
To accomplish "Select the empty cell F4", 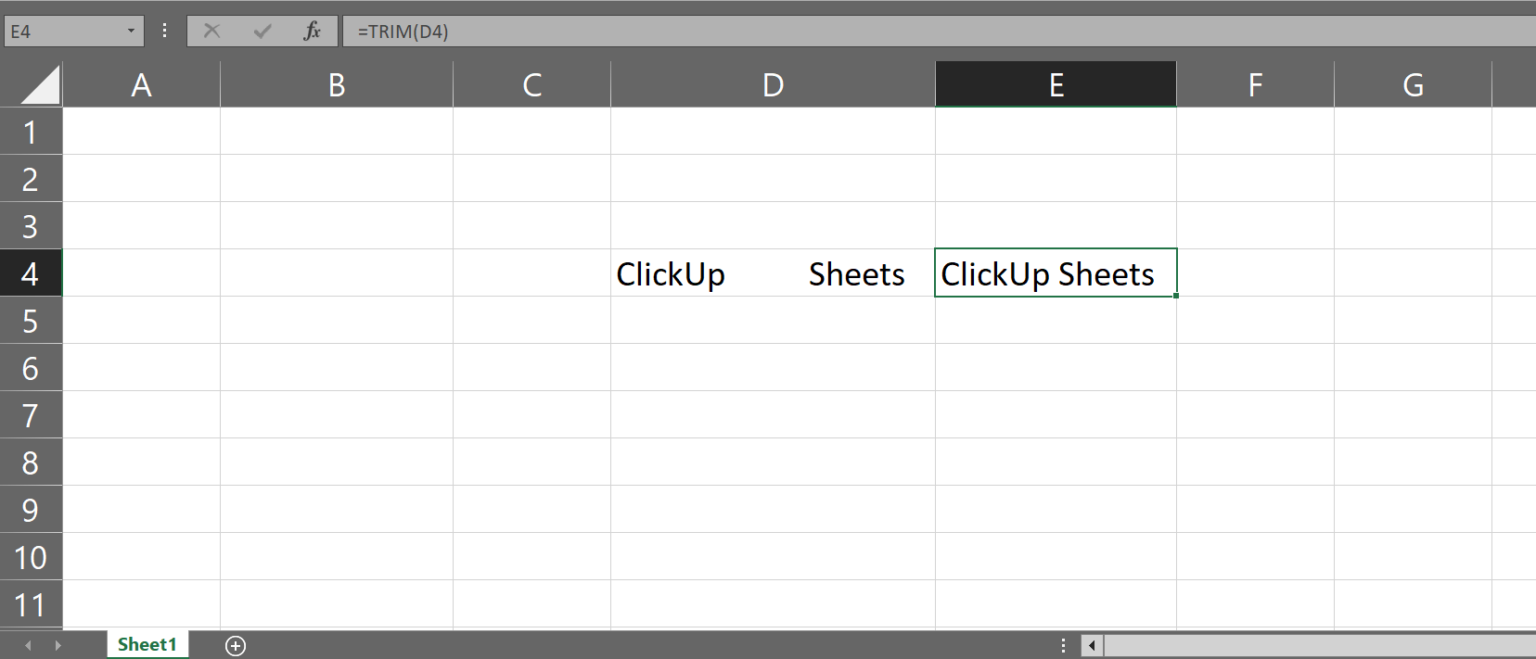I will click(1255, 273).
